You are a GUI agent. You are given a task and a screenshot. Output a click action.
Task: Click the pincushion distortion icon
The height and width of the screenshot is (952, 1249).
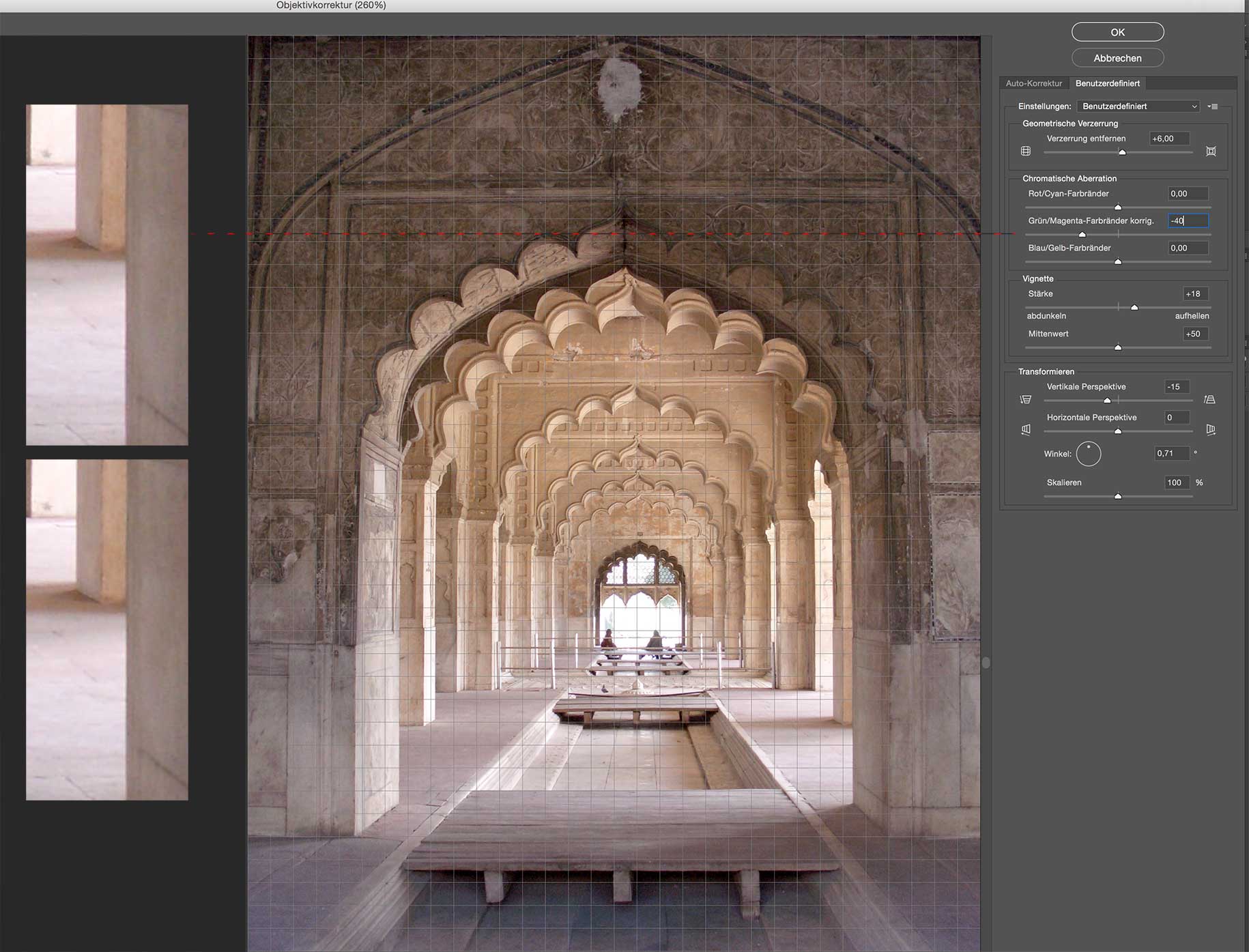(1211, 151)
